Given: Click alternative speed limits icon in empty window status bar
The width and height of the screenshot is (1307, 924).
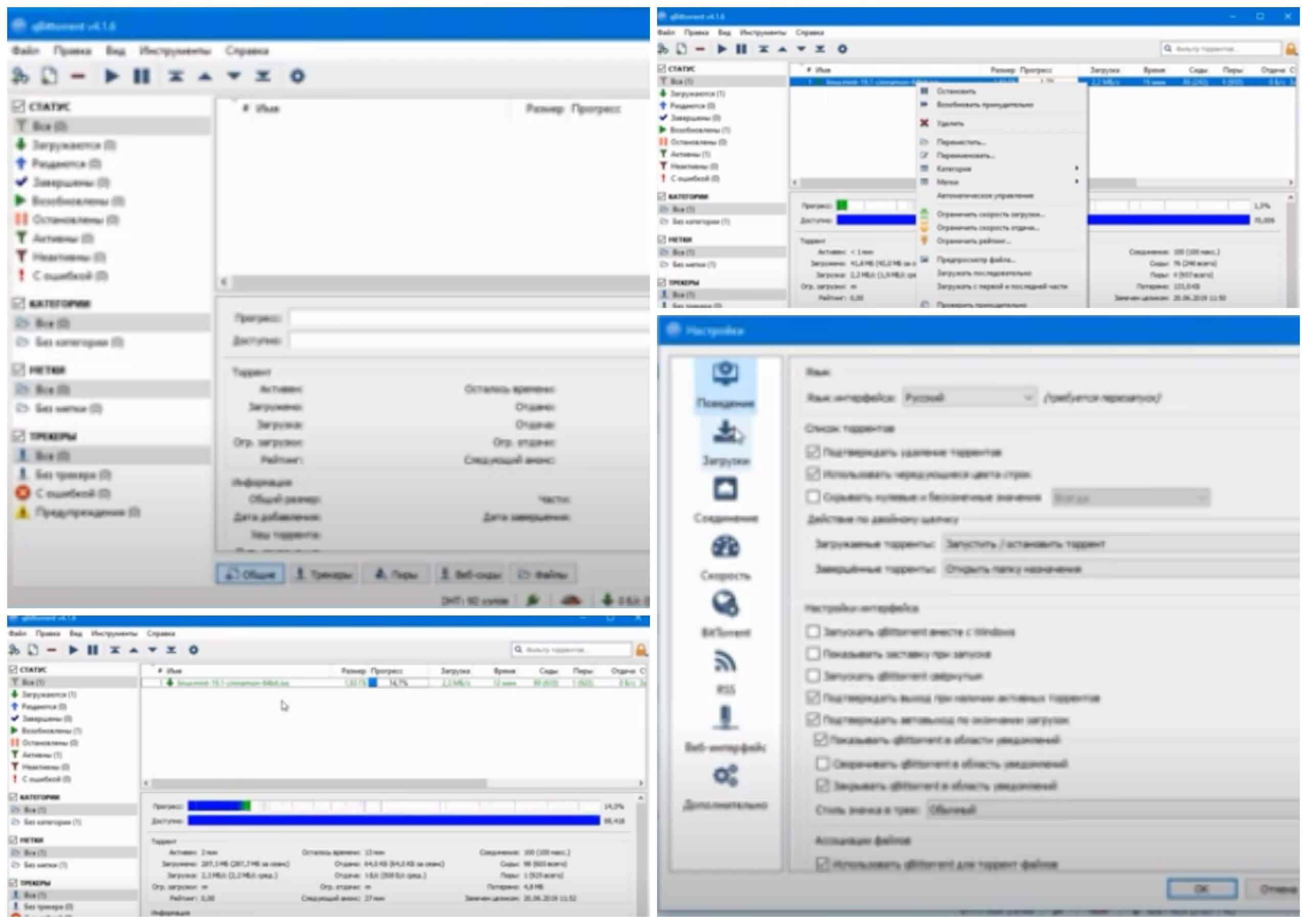Looking at the screenshot, I should pos(571,600).
